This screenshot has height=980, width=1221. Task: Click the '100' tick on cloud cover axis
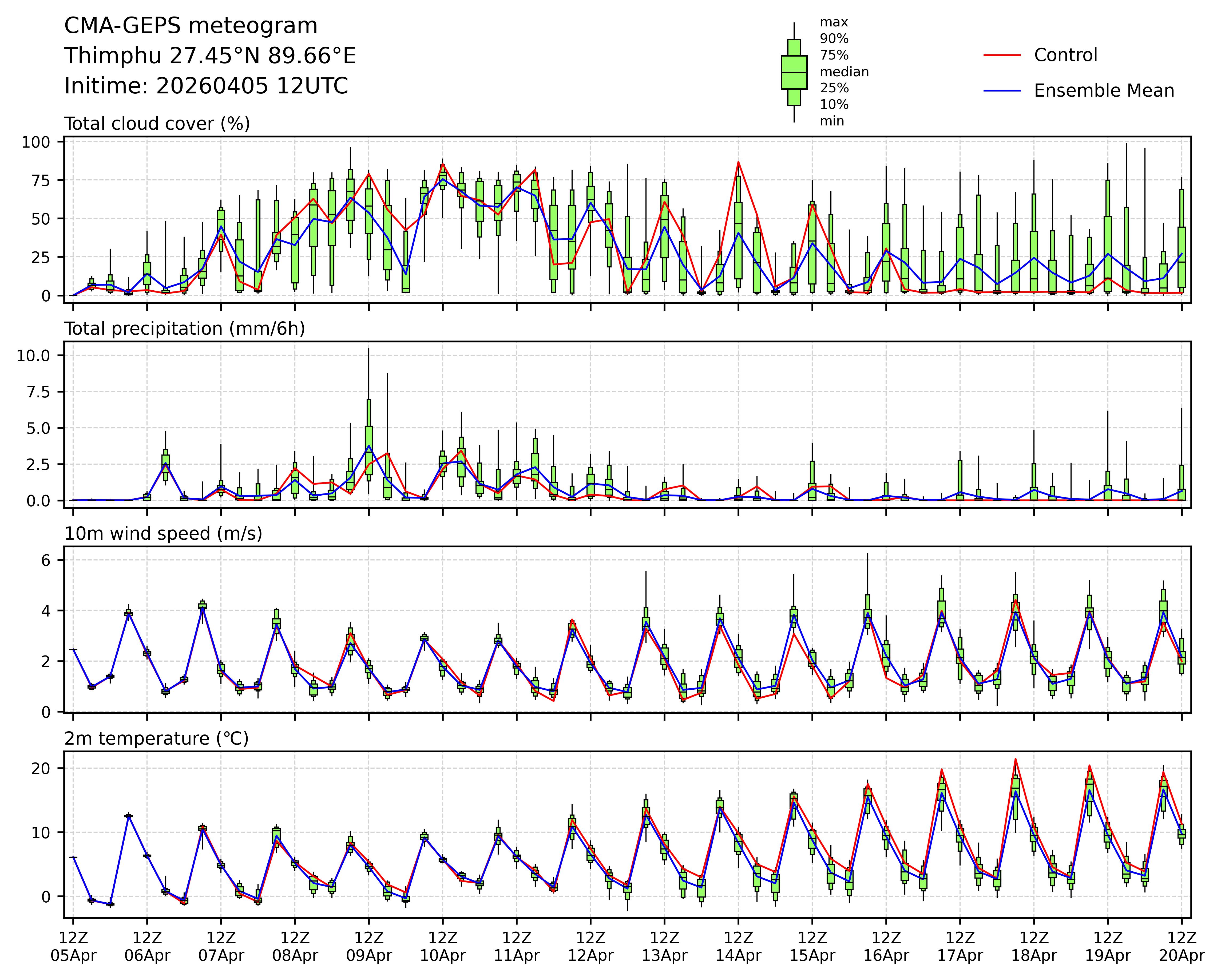(x=36, y=142)
